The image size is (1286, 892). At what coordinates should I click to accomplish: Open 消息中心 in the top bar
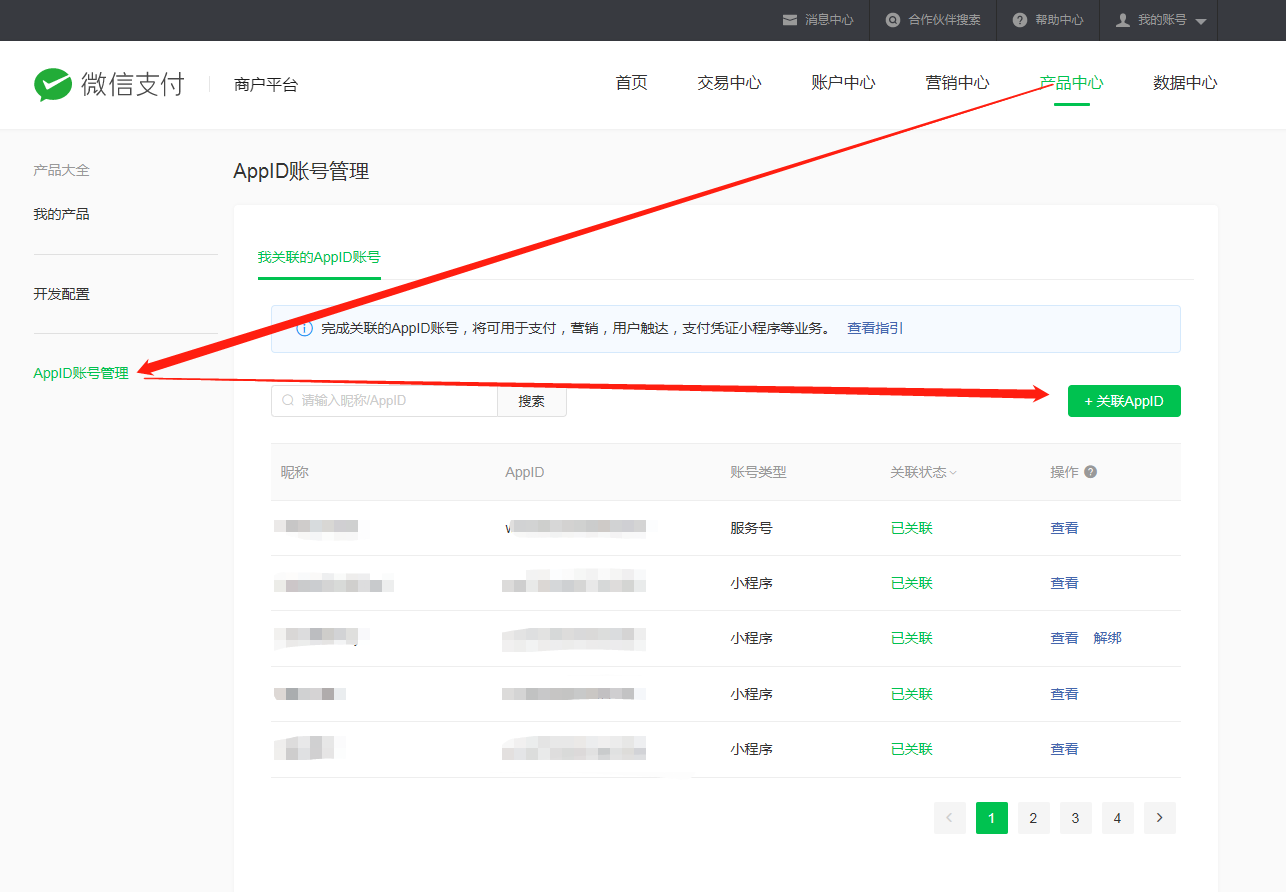(x=829, y=20)
